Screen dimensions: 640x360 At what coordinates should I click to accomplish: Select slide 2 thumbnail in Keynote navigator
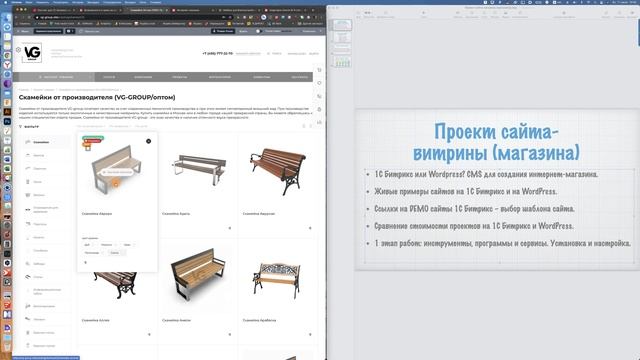pos(342,38)
